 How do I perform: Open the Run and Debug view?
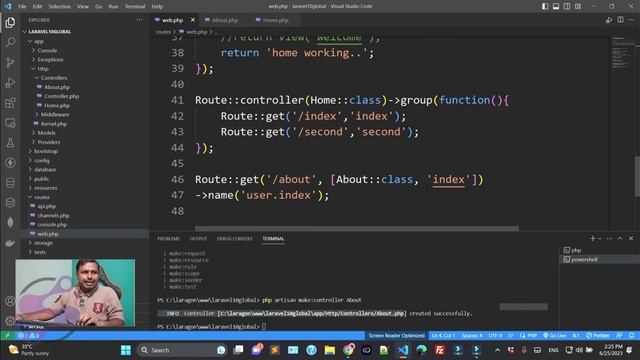pyautogui.click(x=10, y=82)
